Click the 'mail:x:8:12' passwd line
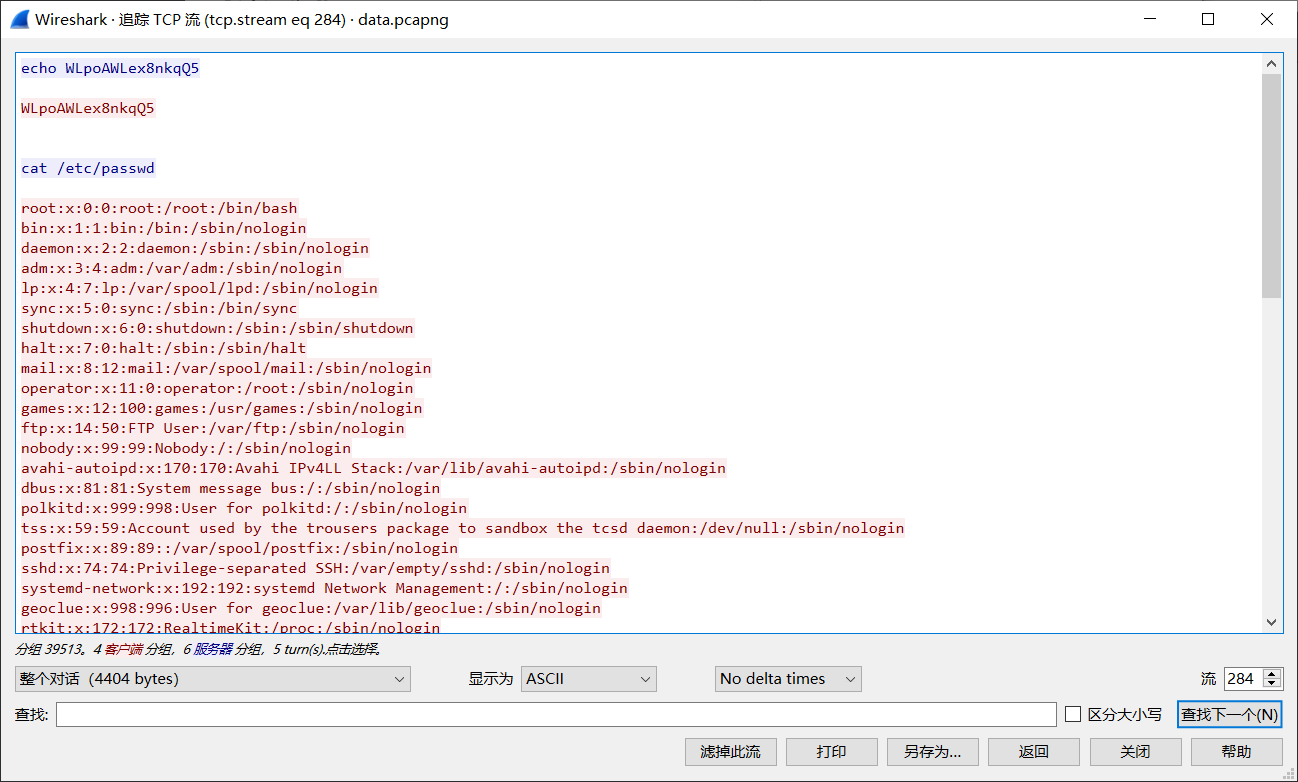The width and height of the screenshot is (1298, 782). pos(226,368)
